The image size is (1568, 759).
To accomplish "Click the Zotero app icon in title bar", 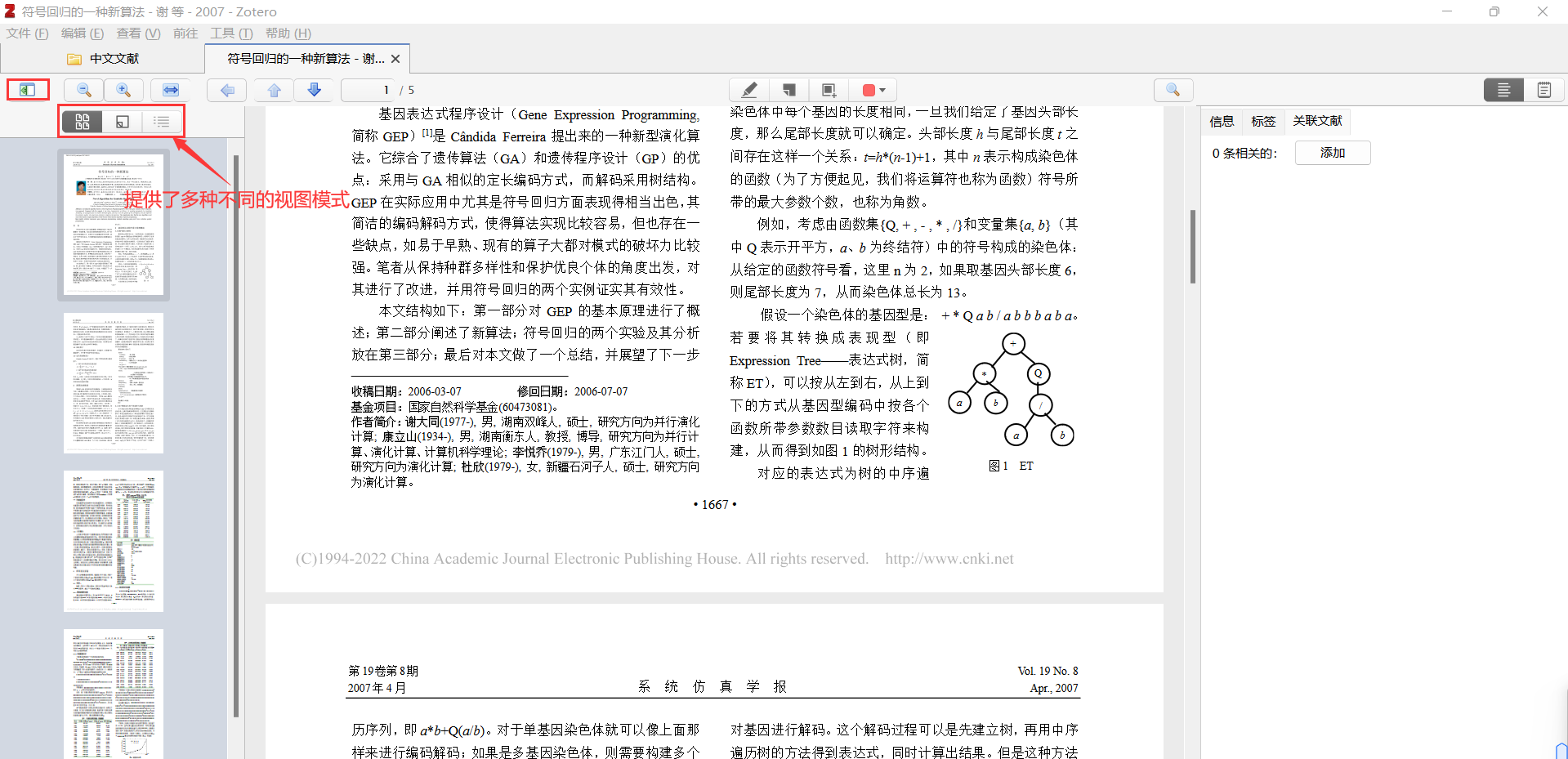I will coord(10,11).
